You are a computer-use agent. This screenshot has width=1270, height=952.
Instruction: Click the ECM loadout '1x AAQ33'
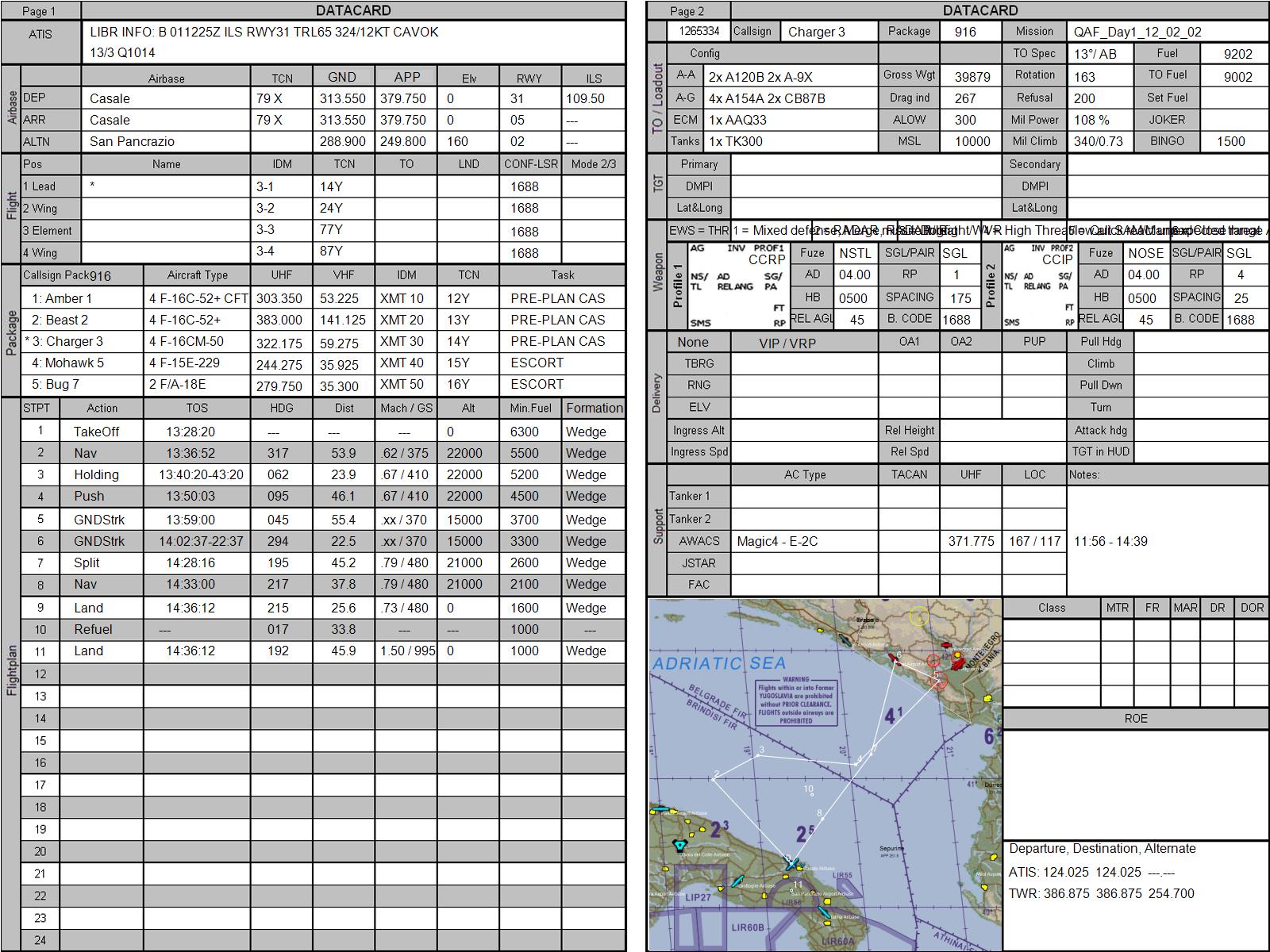point(737,120)
